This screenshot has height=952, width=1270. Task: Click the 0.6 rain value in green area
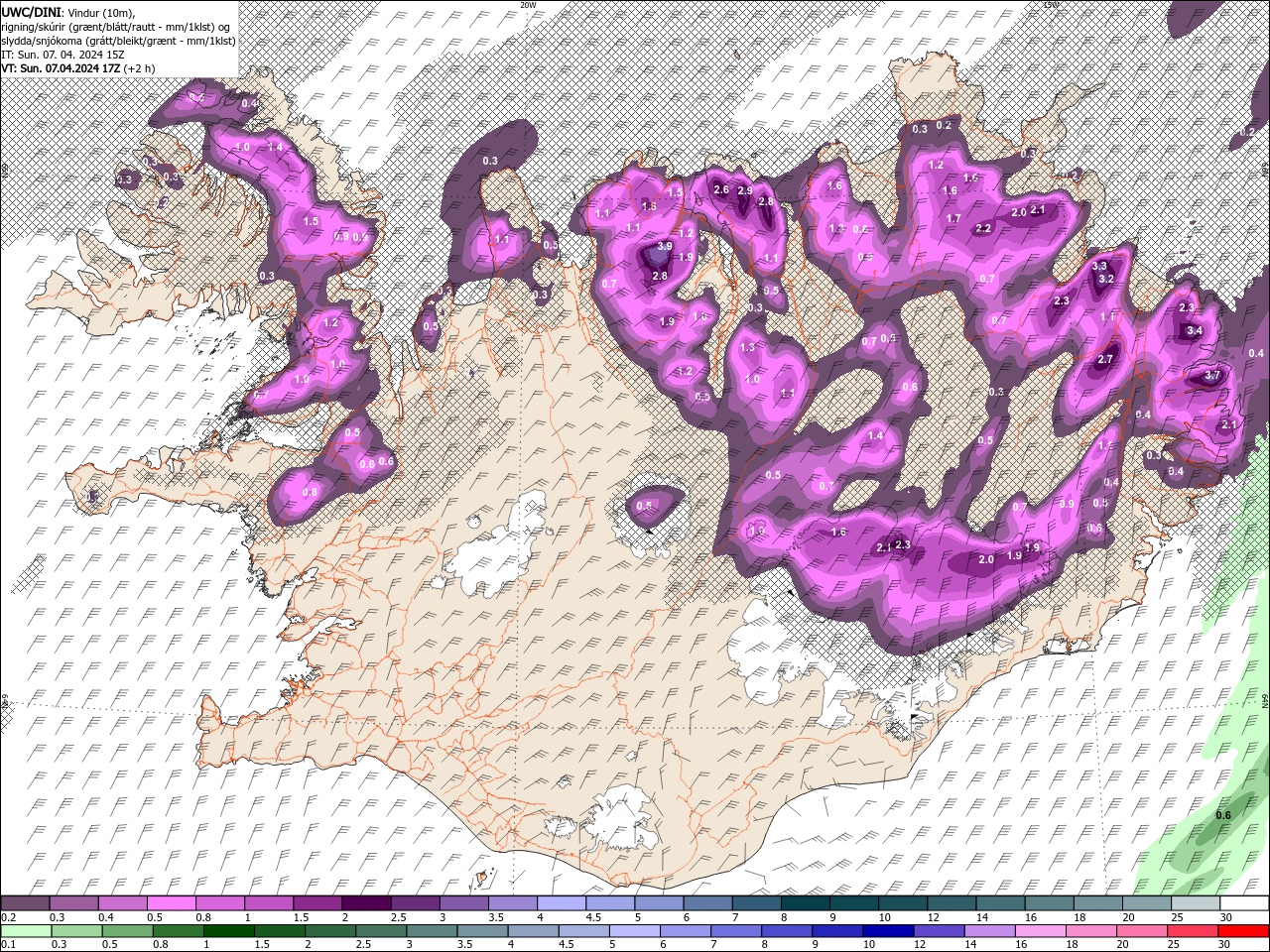pos(1223,815)
